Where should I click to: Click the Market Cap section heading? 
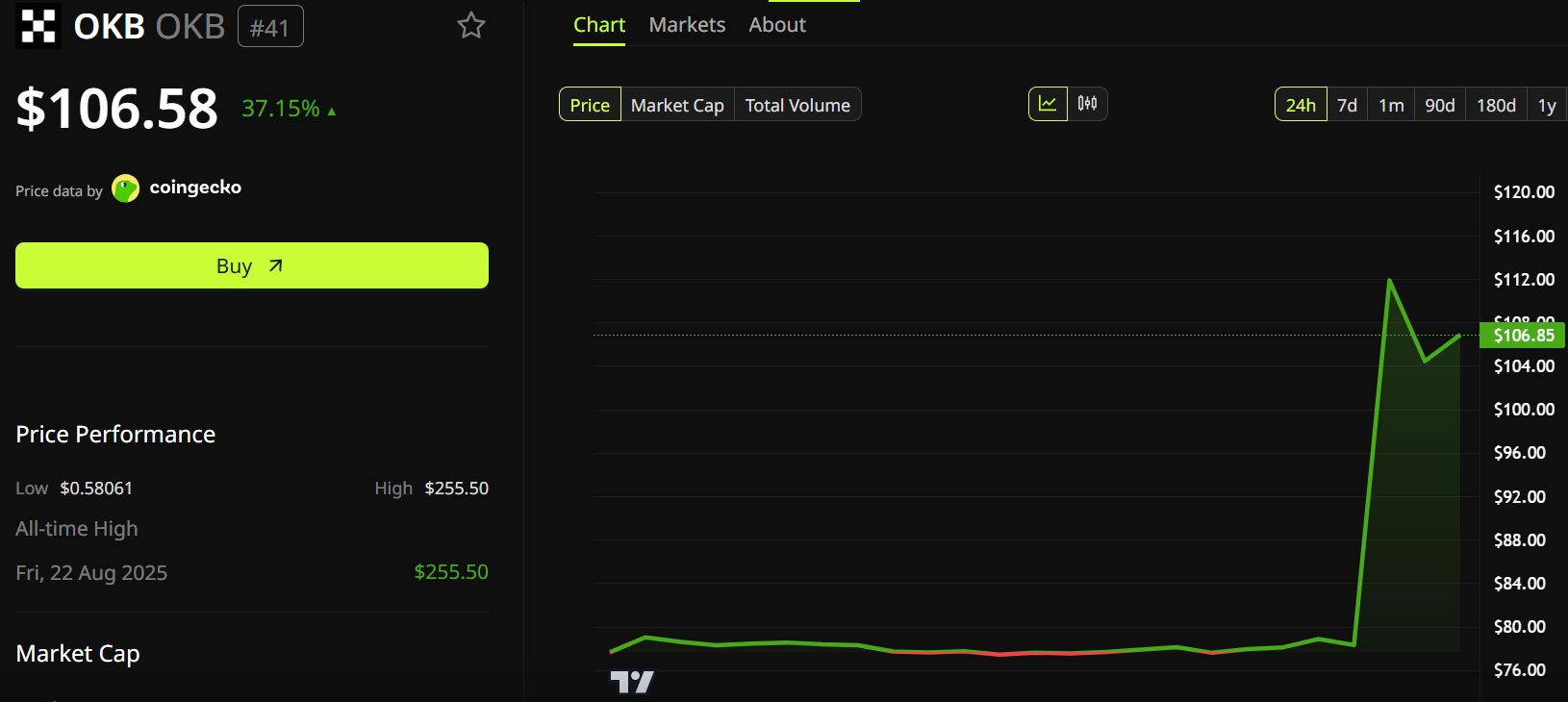coord(78,654)
